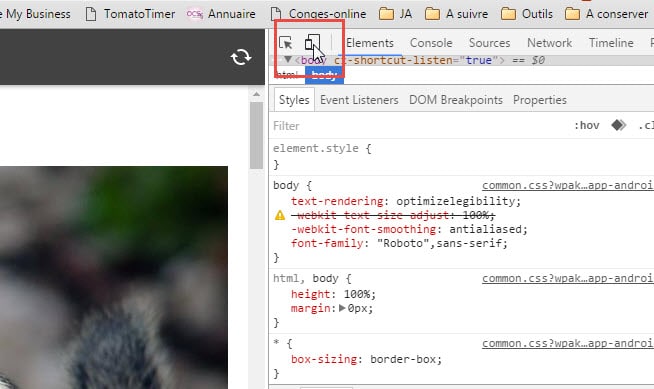Viewport: 654px width, 389px height.
Task: Select the border-box value
Action: [403, 359]
